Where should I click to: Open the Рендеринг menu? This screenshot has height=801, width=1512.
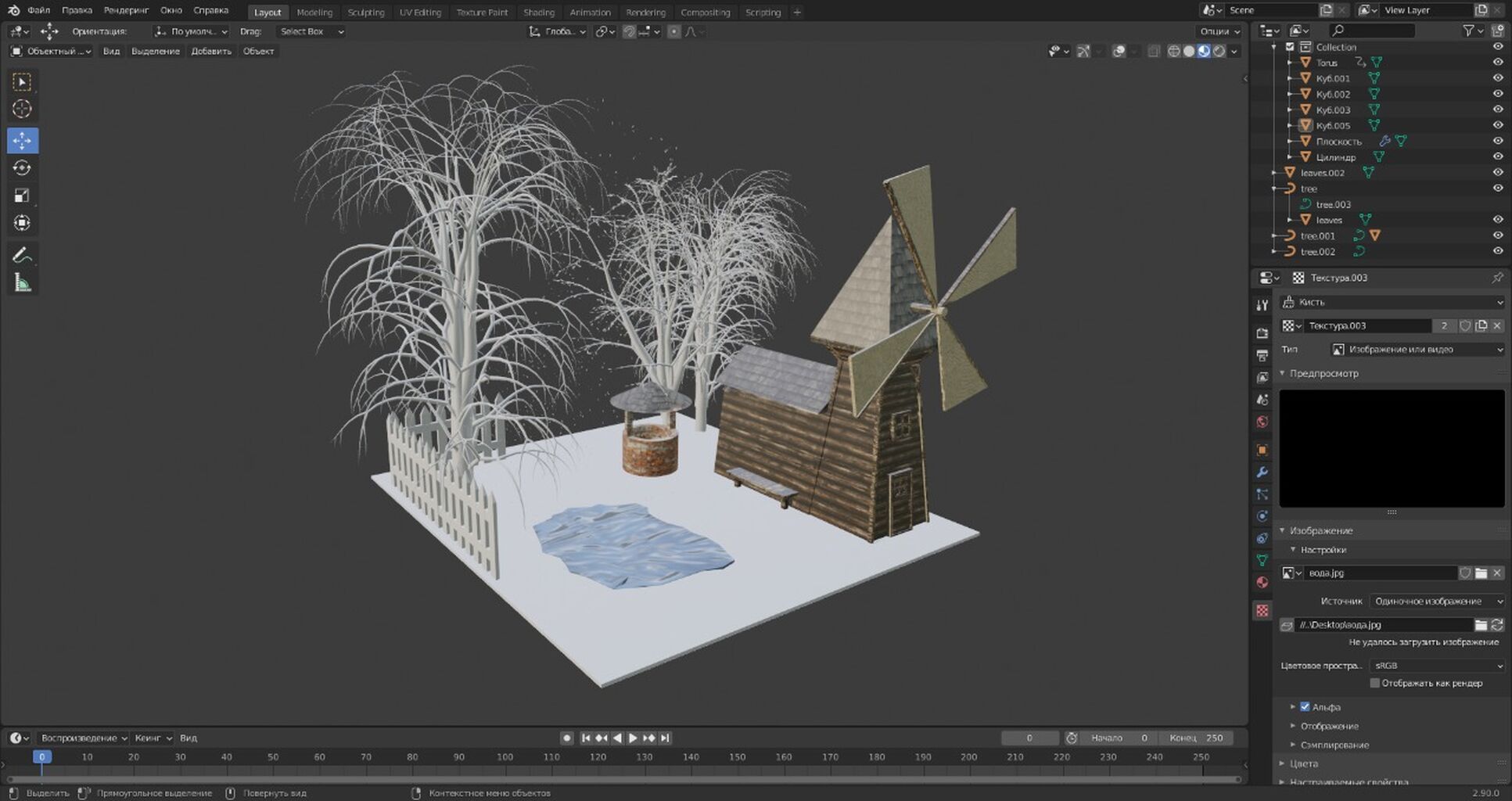126,11
